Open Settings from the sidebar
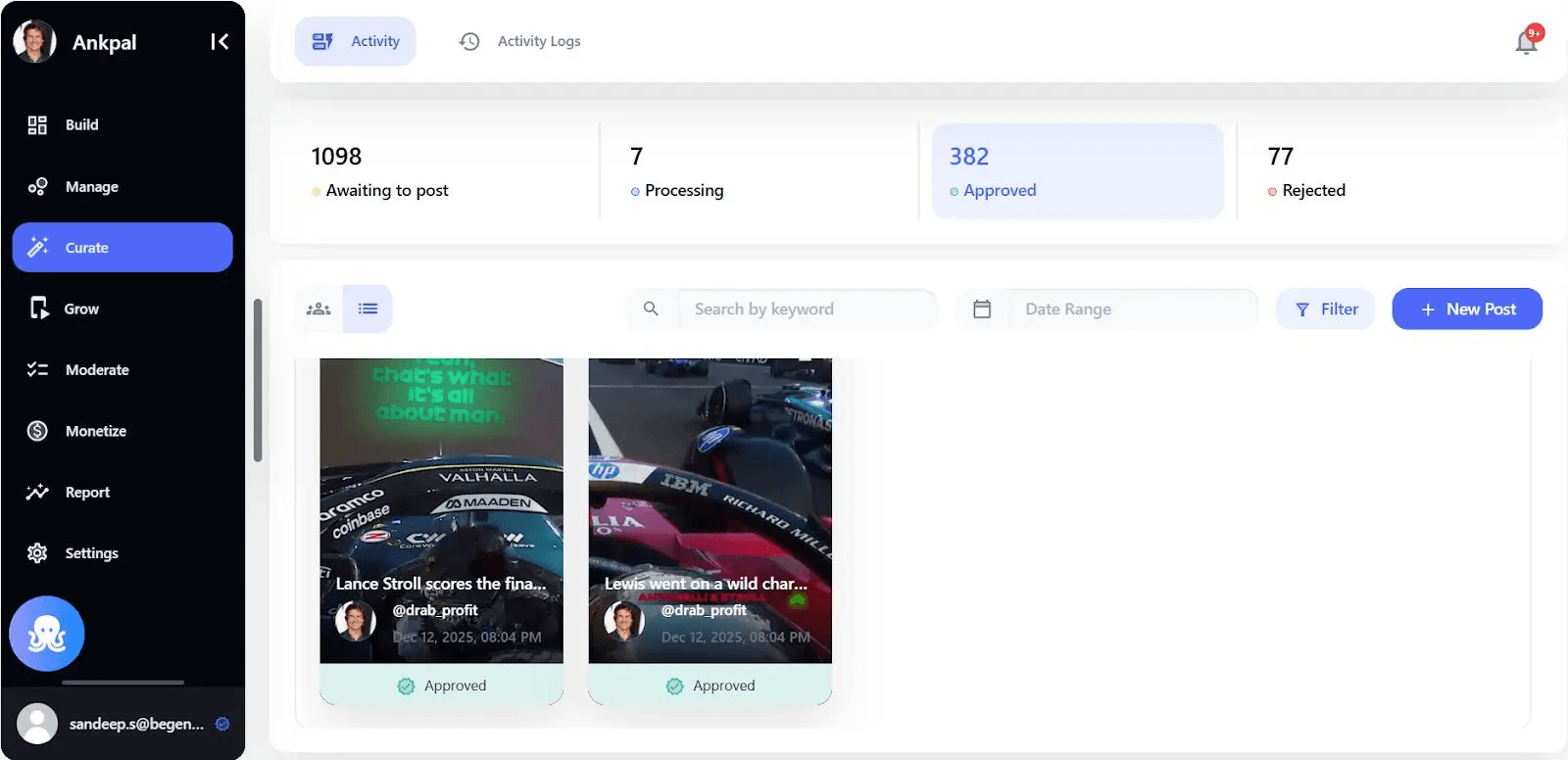This screenshot has height=760, width=1568. (x=122, y=553)
